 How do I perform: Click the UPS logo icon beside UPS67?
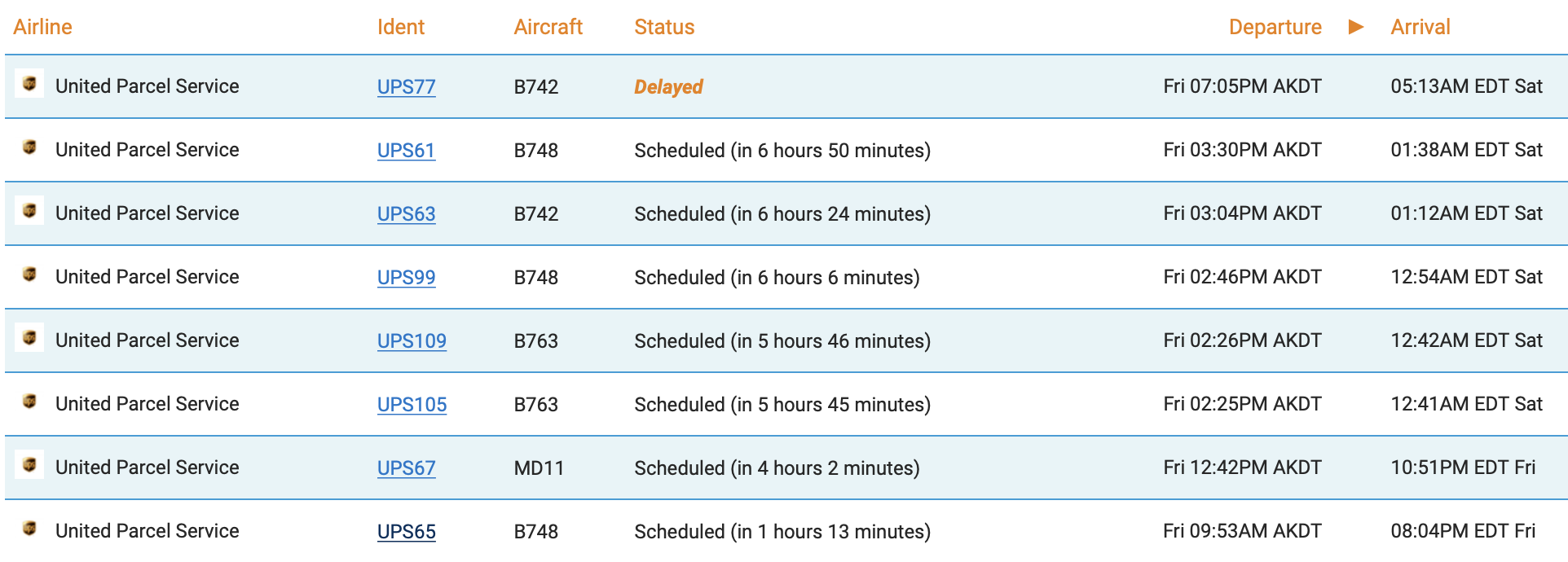(29, 465)
